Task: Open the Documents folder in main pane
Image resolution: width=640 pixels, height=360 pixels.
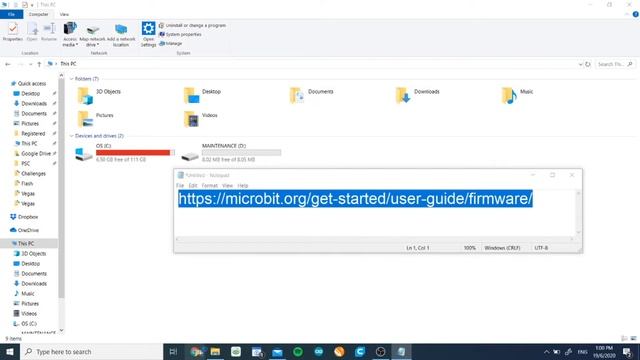Action: coord(297,96)
